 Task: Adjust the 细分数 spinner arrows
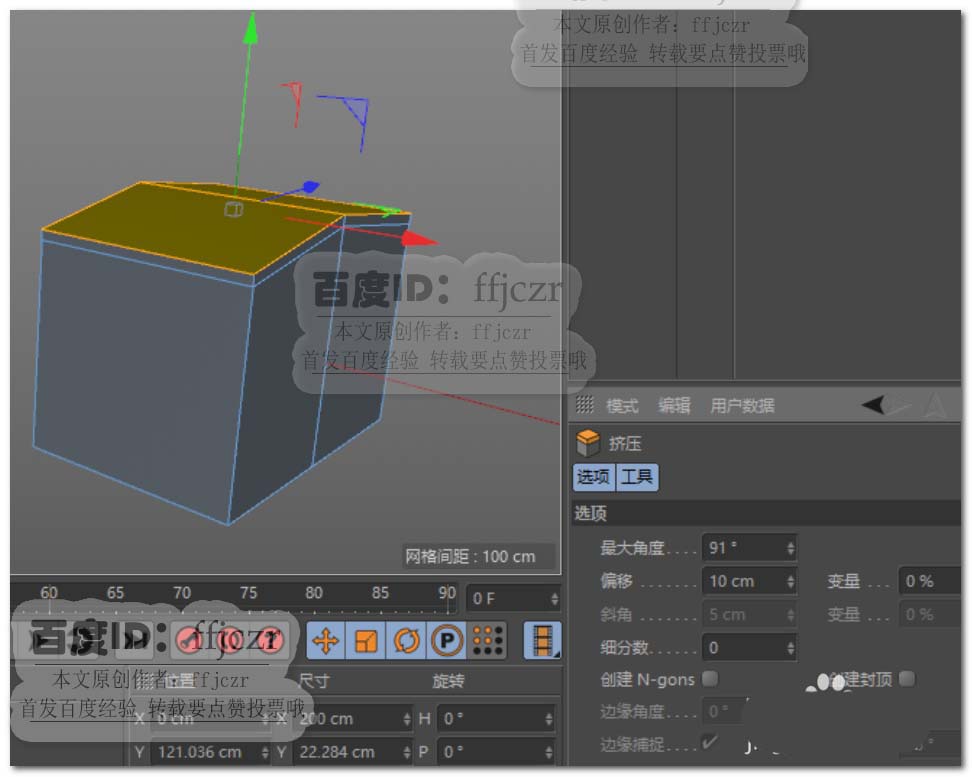(x=790, y=647)
